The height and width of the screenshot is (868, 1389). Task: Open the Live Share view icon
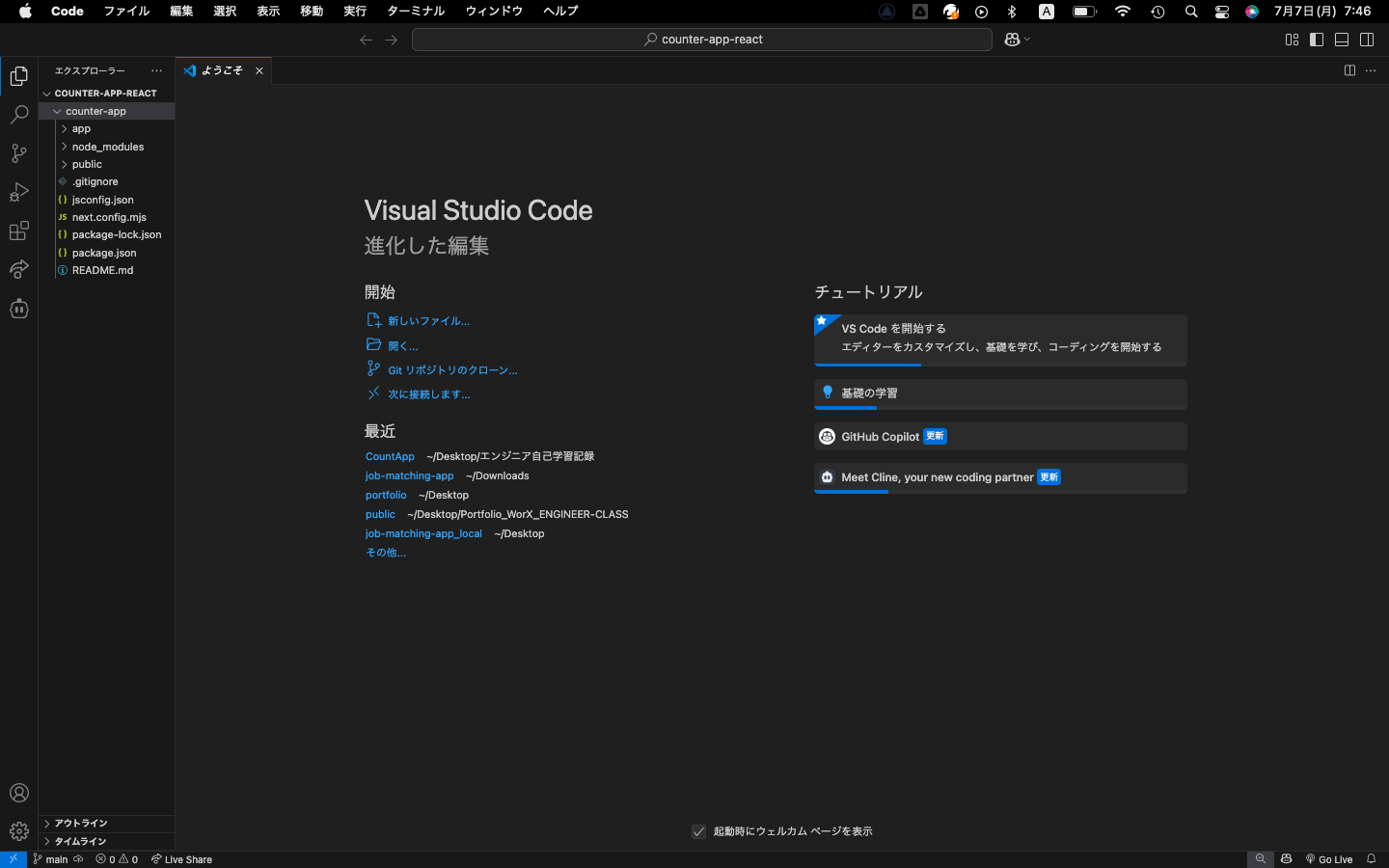(19, 269)
